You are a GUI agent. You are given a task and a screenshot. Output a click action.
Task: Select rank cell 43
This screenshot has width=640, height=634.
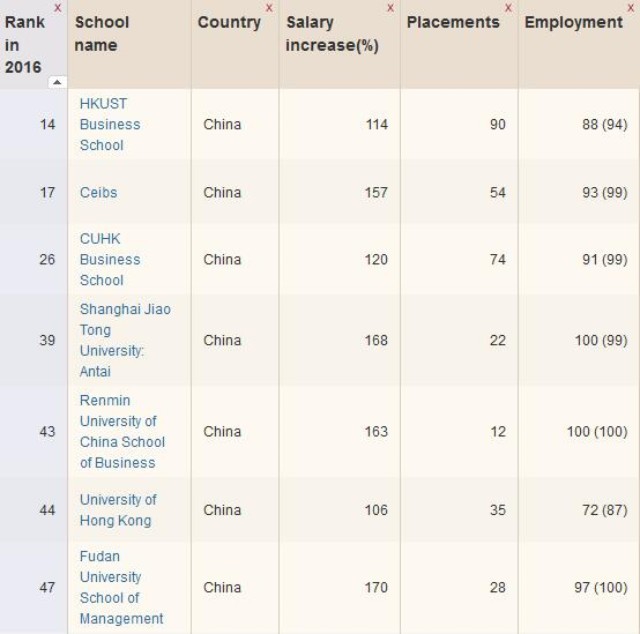tap(47, 432)
